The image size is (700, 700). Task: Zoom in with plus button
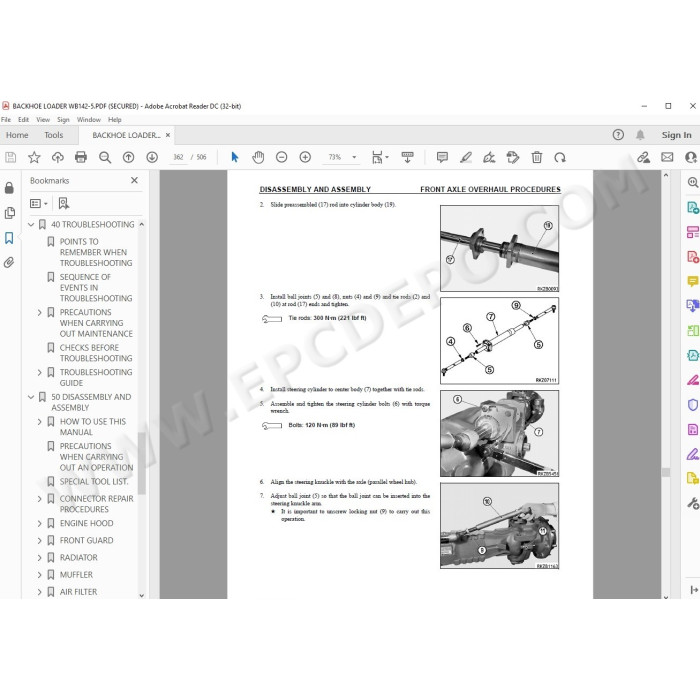305,157
